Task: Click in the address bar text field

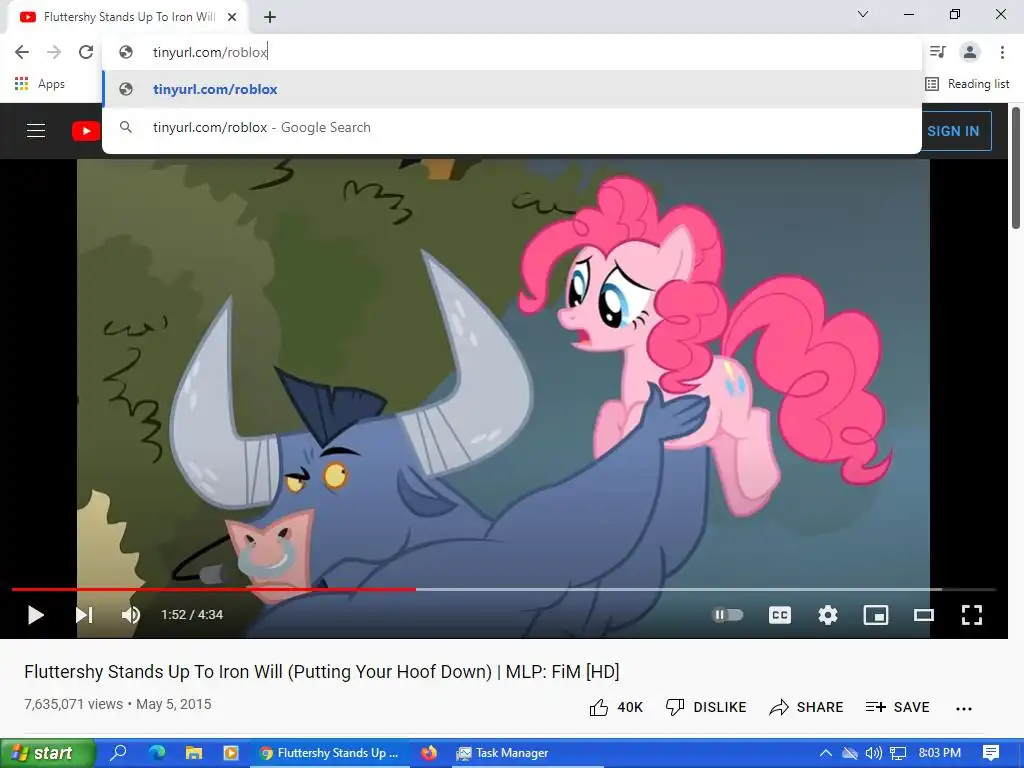Action: click(x=512, y=52)
